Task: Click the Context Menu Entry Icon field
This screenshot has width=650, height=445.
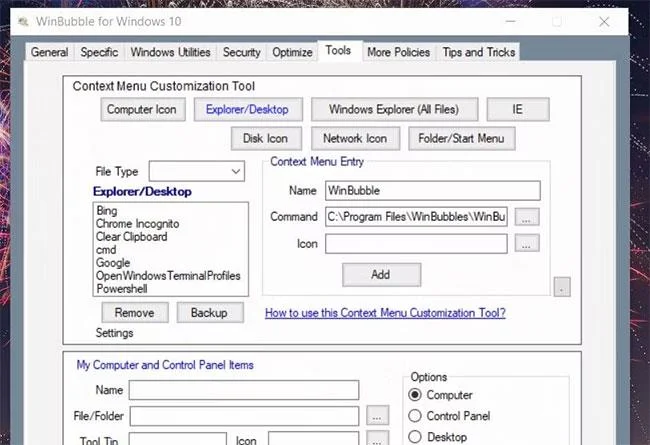Action: 416,243
